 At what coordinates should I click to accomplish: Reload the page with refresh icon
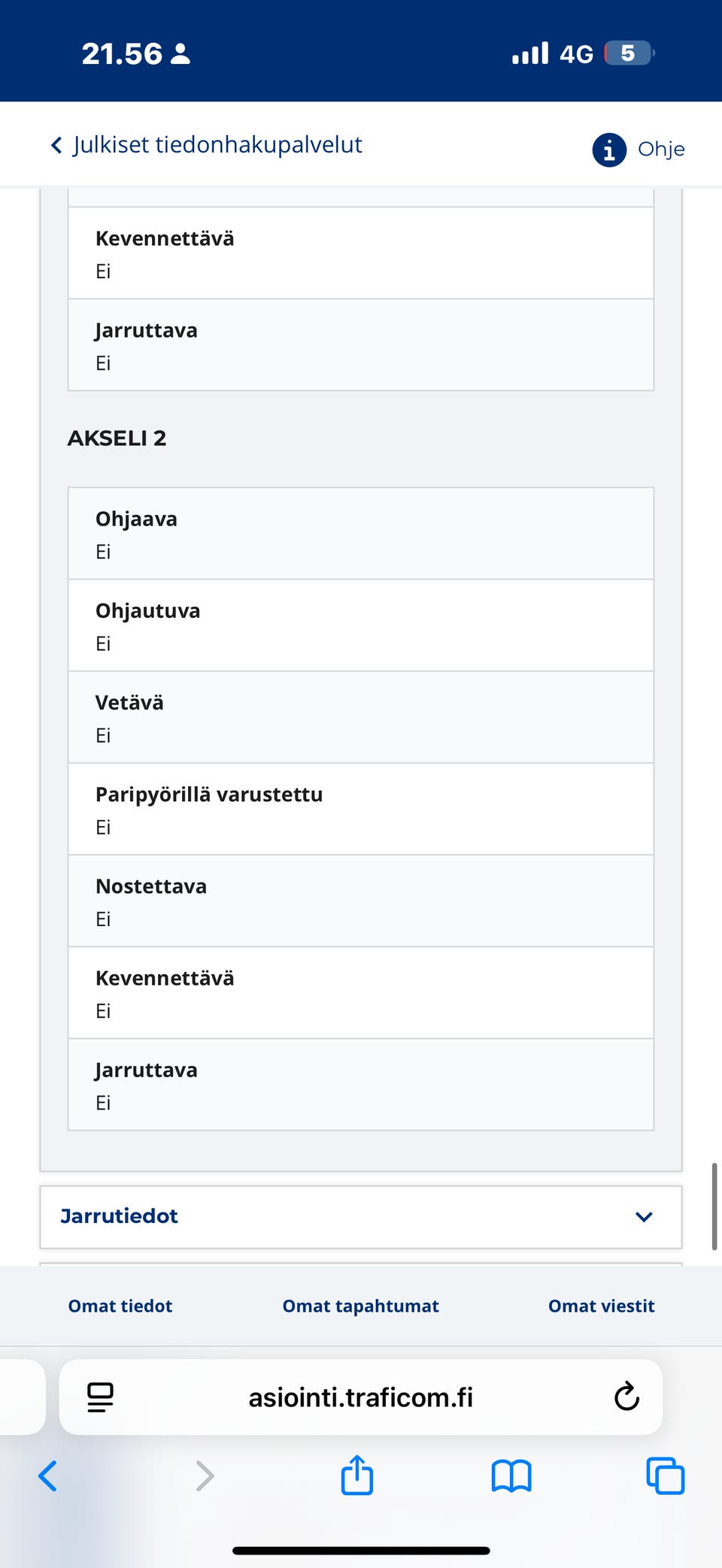[626, 1397]
